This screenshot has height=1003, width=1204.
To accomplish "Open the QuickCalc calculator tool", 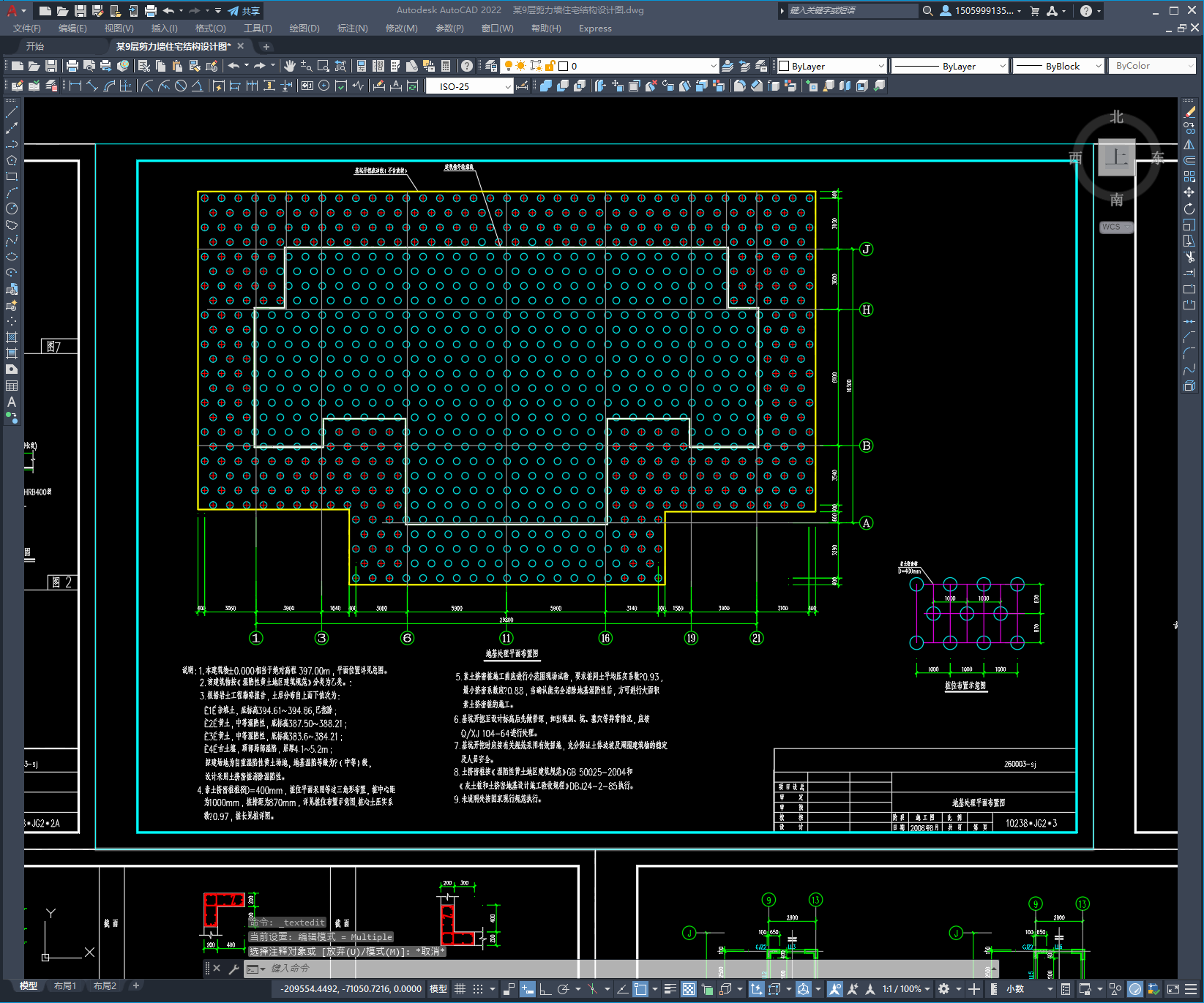I will coord(446,66).
